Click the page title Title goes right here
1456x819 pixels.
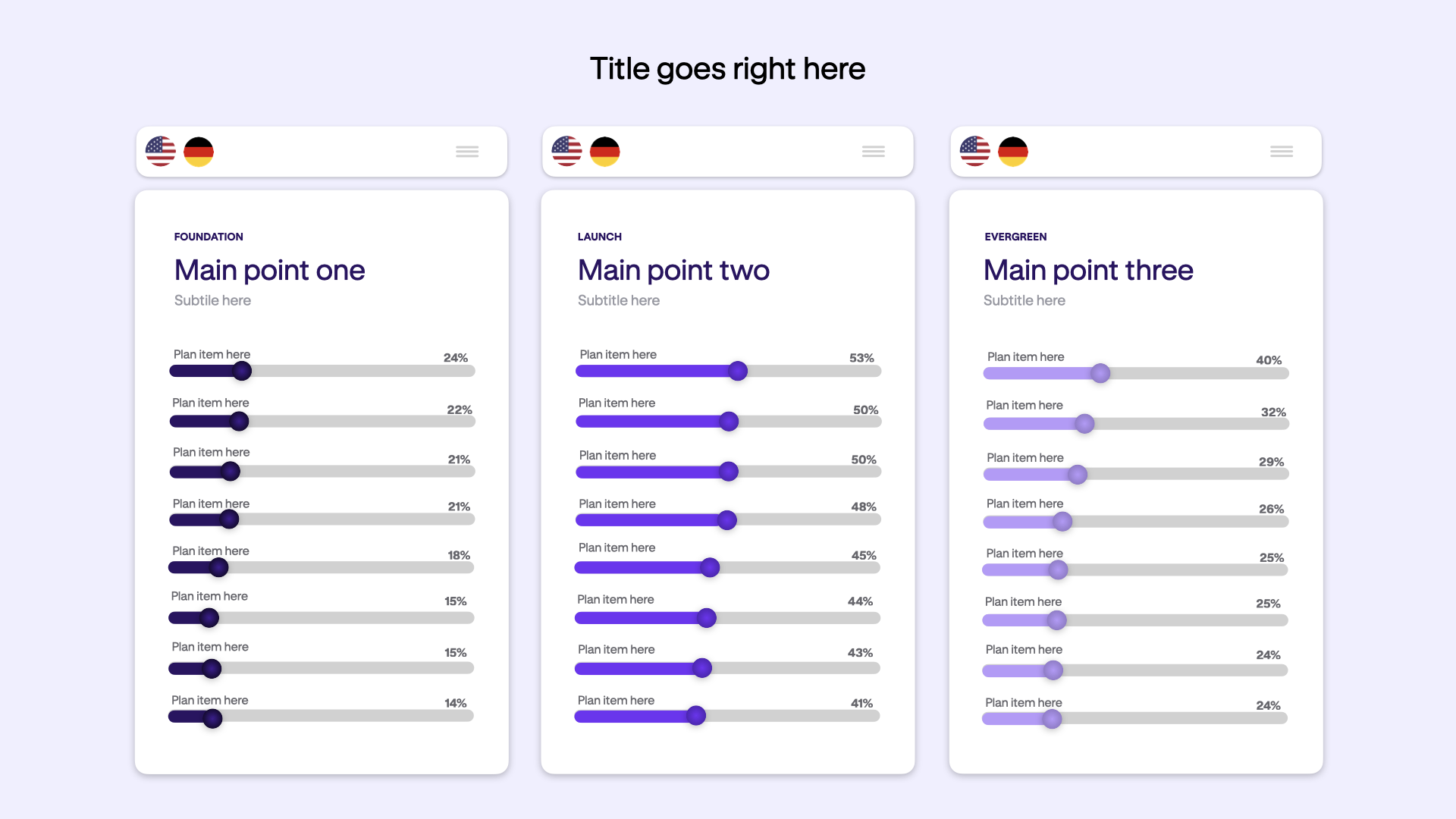(728, 69)
